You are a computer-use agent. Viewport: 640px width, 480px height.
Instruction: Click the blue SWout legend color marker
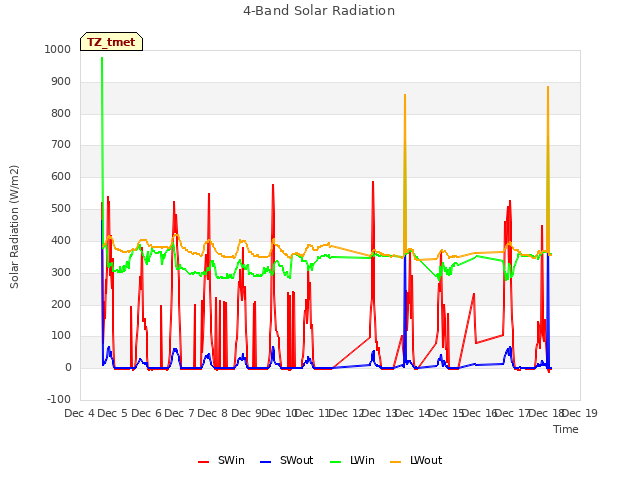pos(265,462)
